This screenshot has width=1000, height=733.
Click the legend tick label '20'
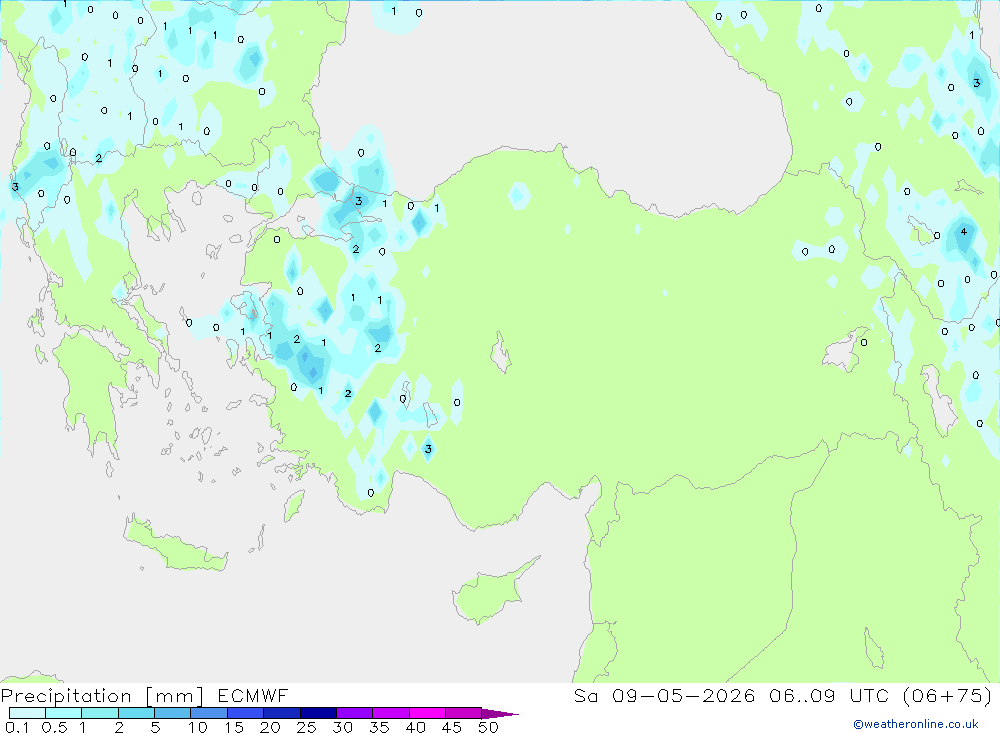point(270,727)
